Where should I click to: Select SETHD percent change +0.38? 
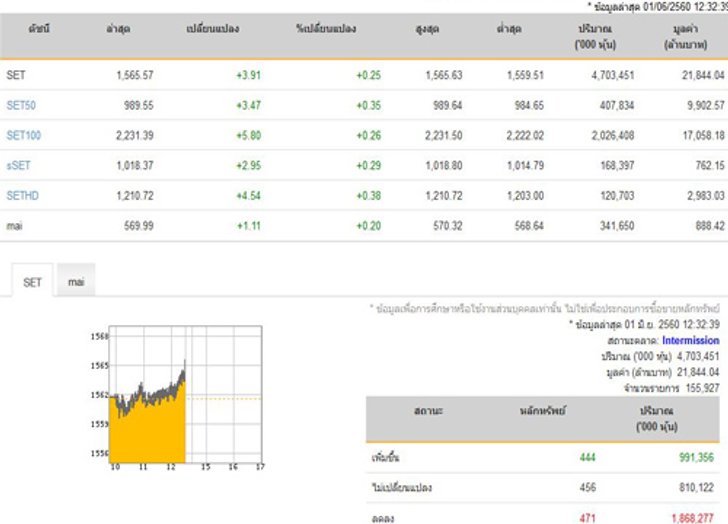(x=369, y=196)
